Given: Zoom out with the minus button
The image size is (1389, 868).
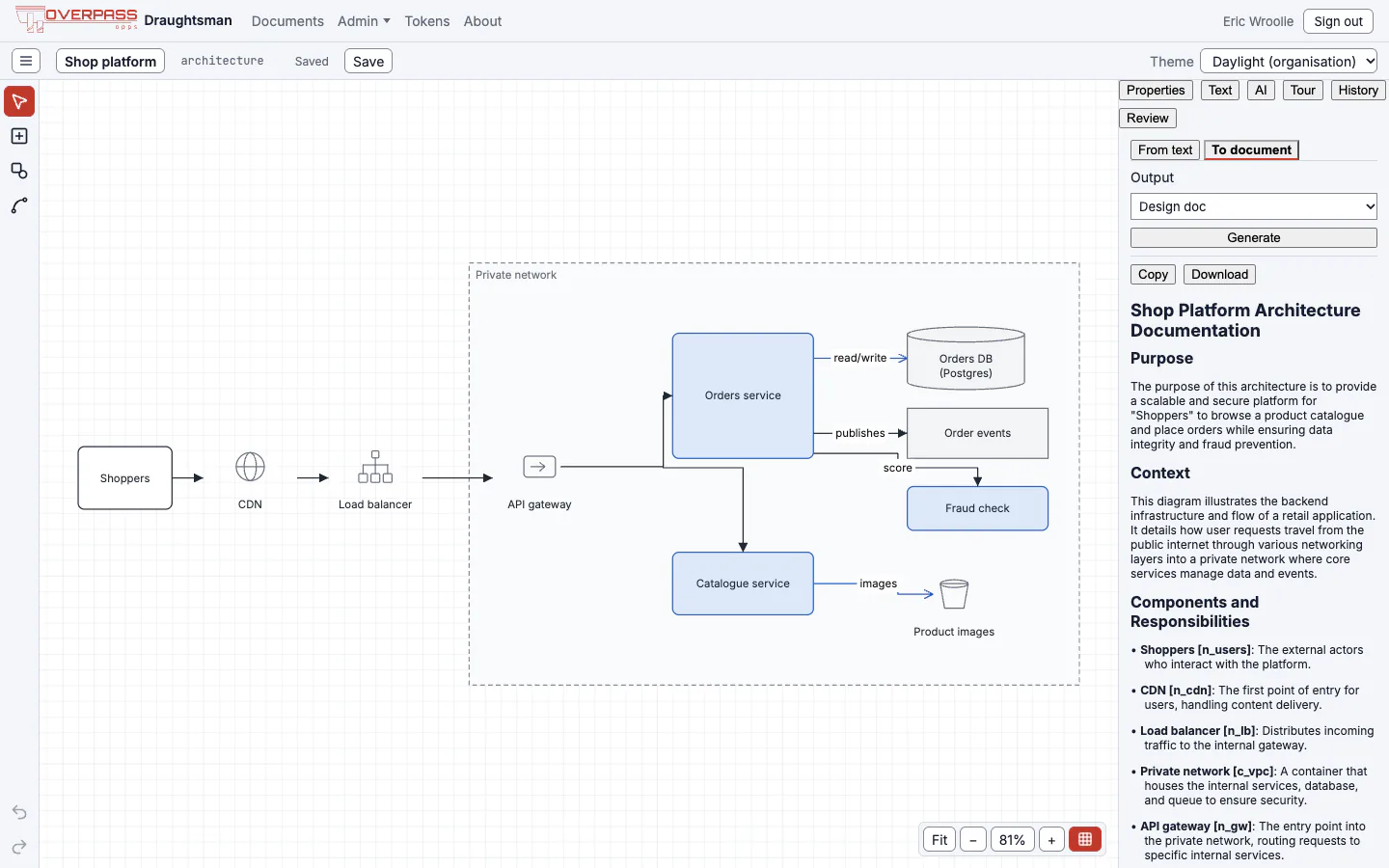Looking at the screenshot, I should [973, 840].
